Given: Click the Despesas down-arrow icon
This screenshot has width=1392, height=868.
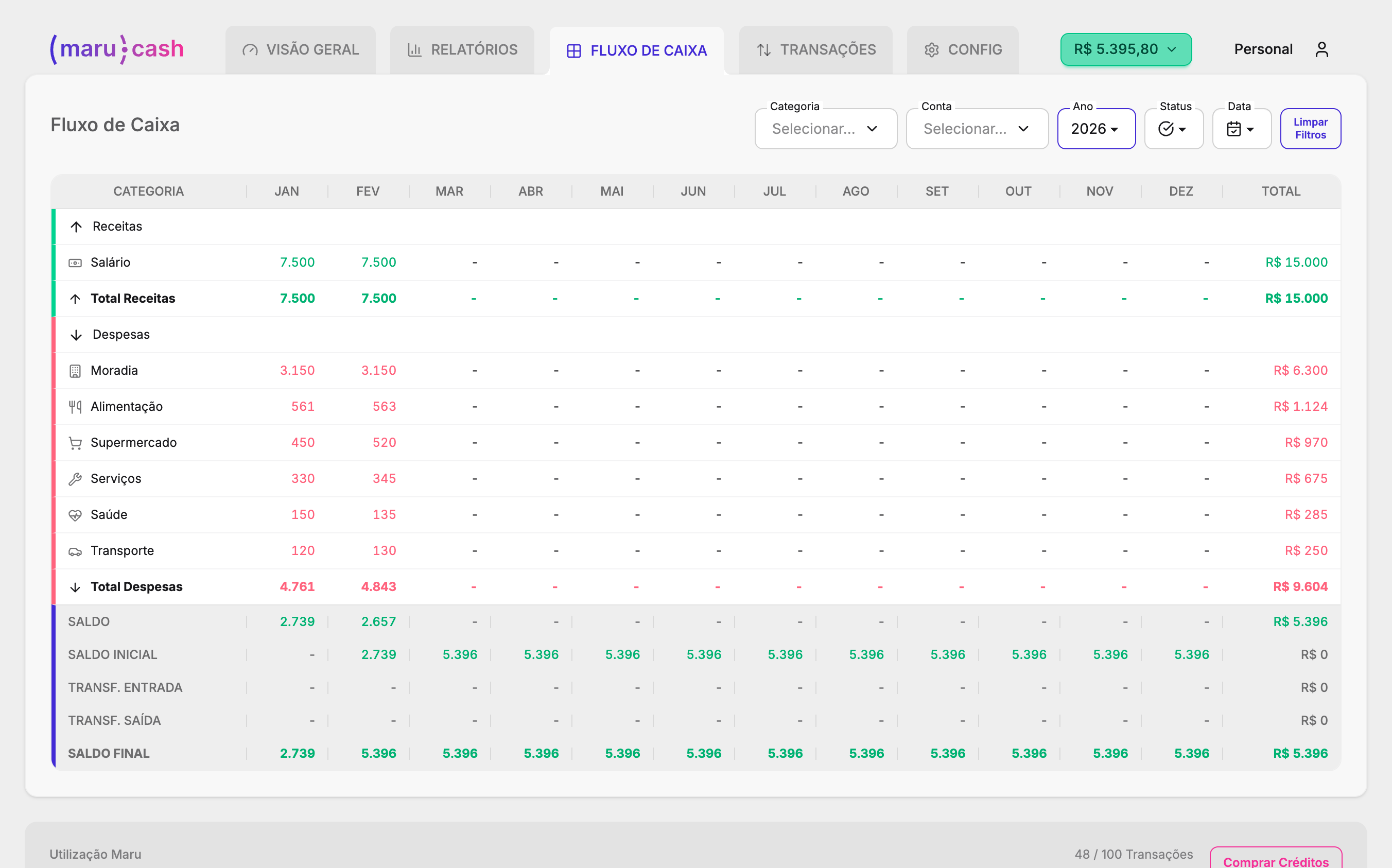Looking at the screenshot, I should (x=76, y=334).
